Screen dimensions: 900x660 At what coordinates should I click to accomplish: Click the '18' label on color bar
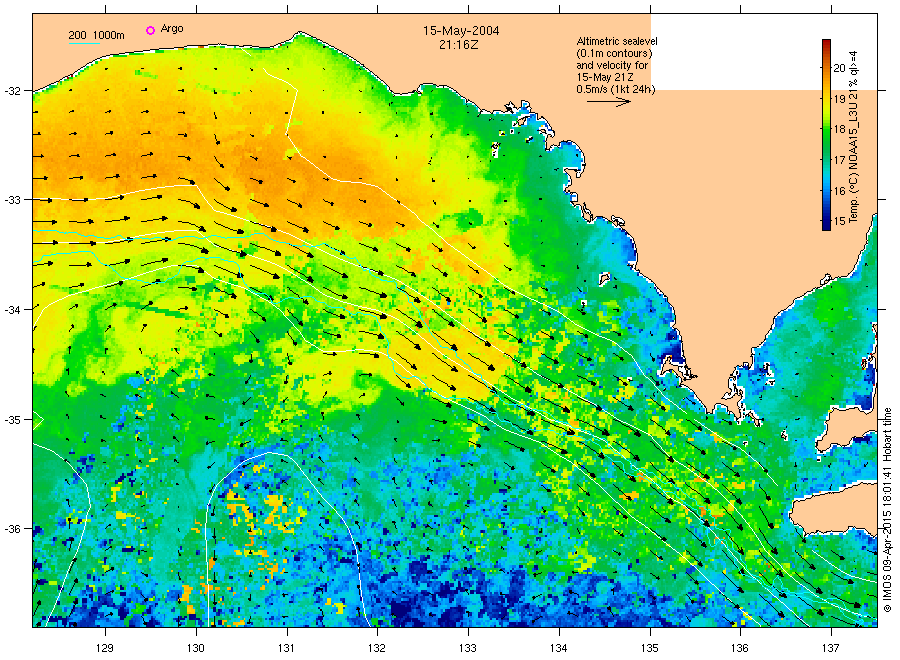pos(839,129)
